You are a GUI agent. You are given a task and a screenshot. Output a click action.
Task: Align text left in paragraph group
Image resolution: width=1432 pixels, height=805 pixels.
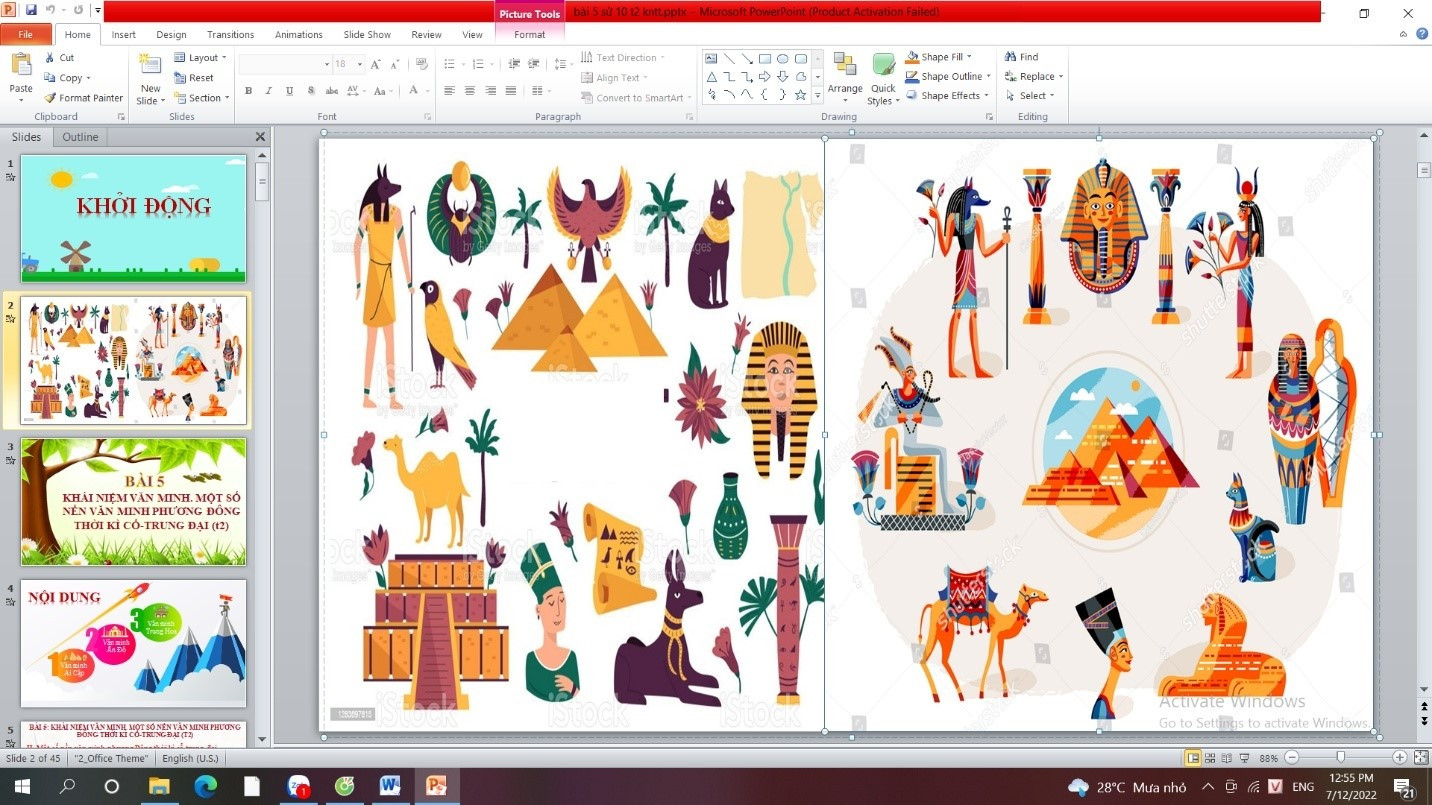tap(449, 91)
